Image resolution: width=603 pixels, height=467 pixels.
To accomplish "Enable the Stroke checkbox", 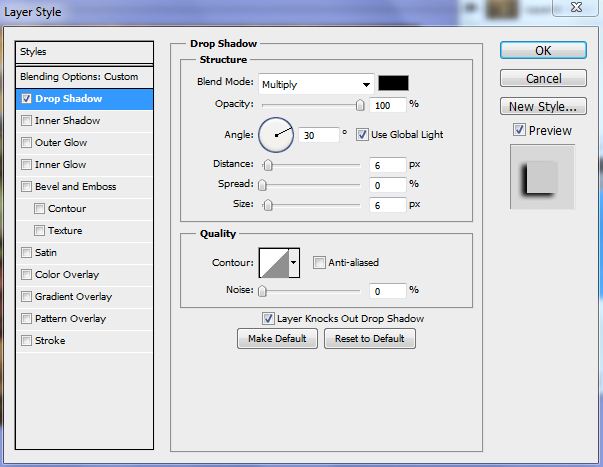I will pos(26,340).
